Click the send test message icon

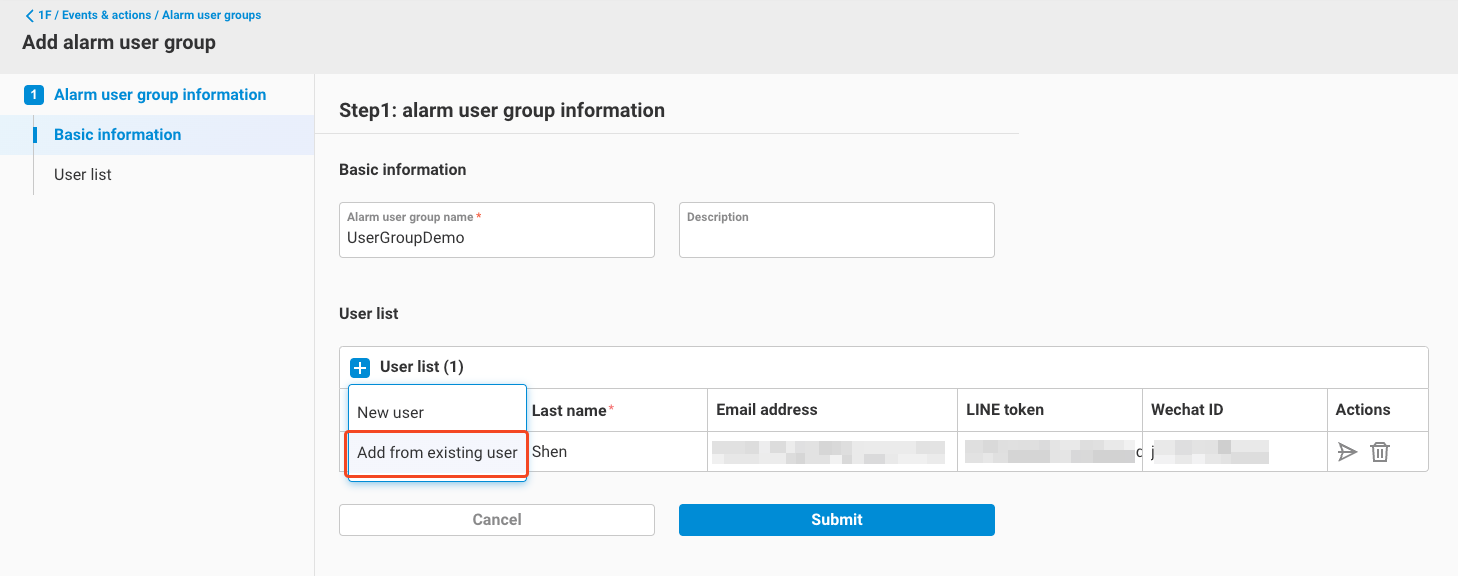point(1347,452)
